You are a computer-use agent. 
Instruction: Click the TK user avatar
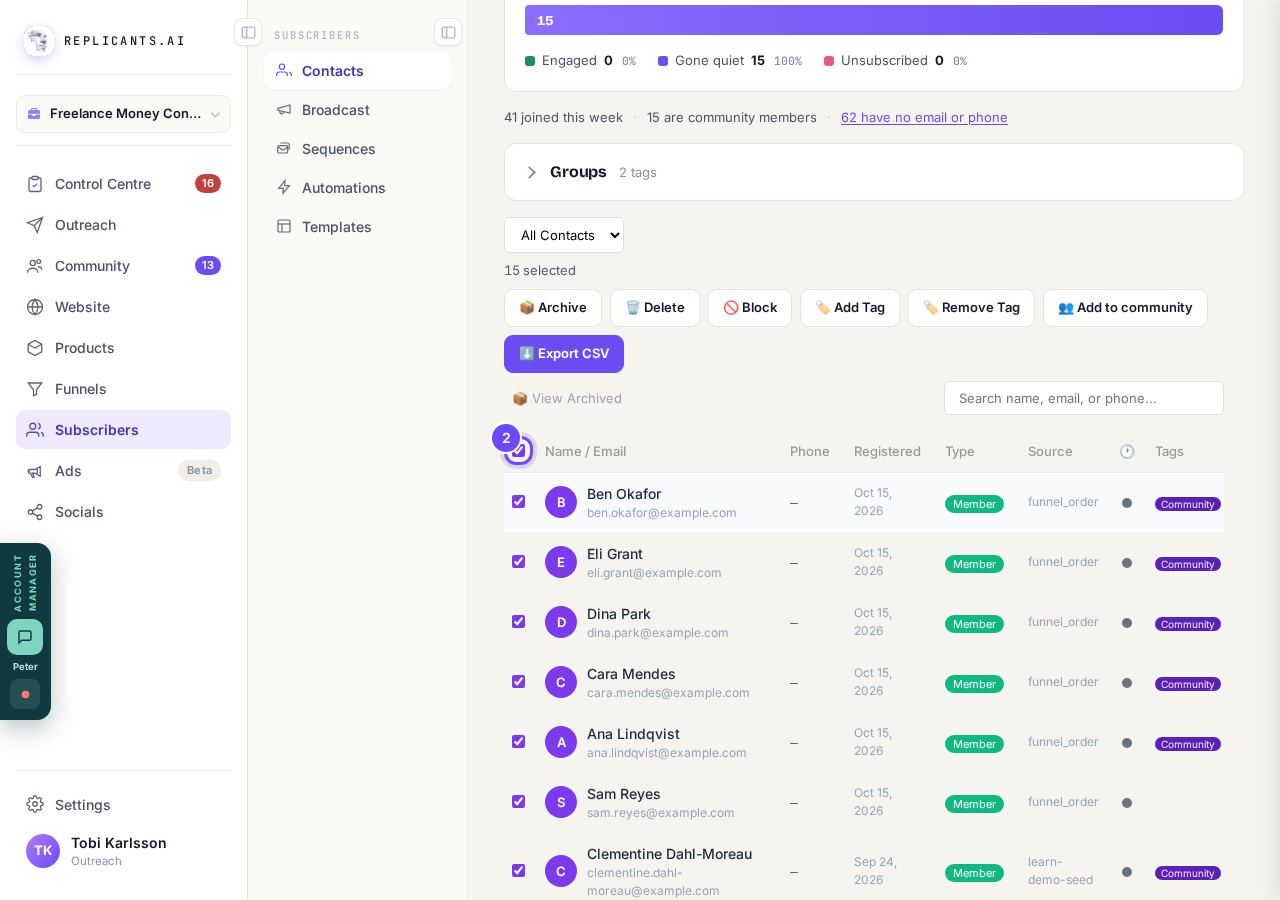pos(43,851)
